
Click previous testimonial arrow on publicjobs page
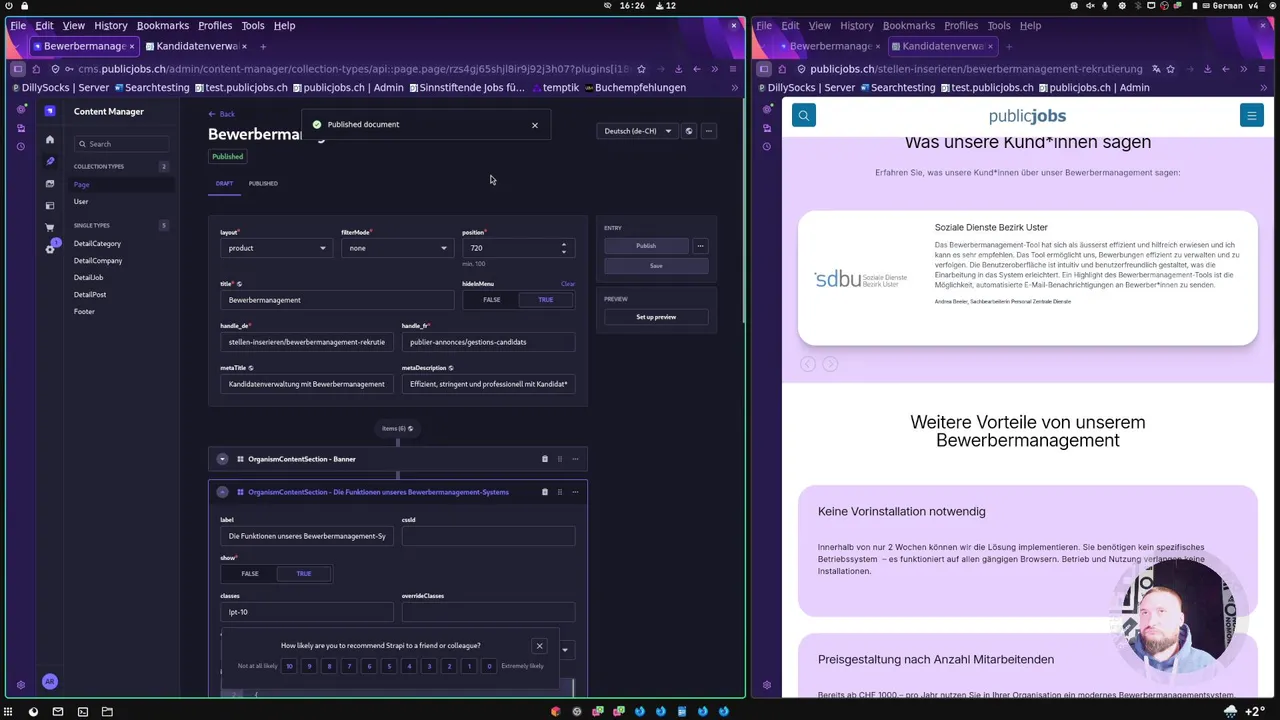click(x=808, y=364)
